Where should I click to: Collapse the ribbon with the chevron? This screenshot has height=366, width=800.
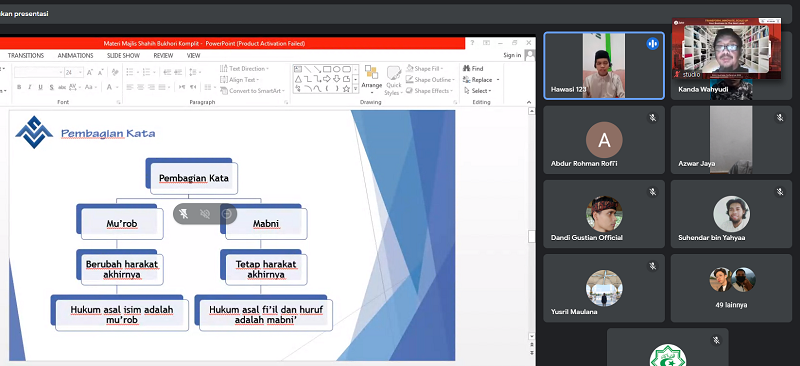pyautogui.click(x=529, y=102)
